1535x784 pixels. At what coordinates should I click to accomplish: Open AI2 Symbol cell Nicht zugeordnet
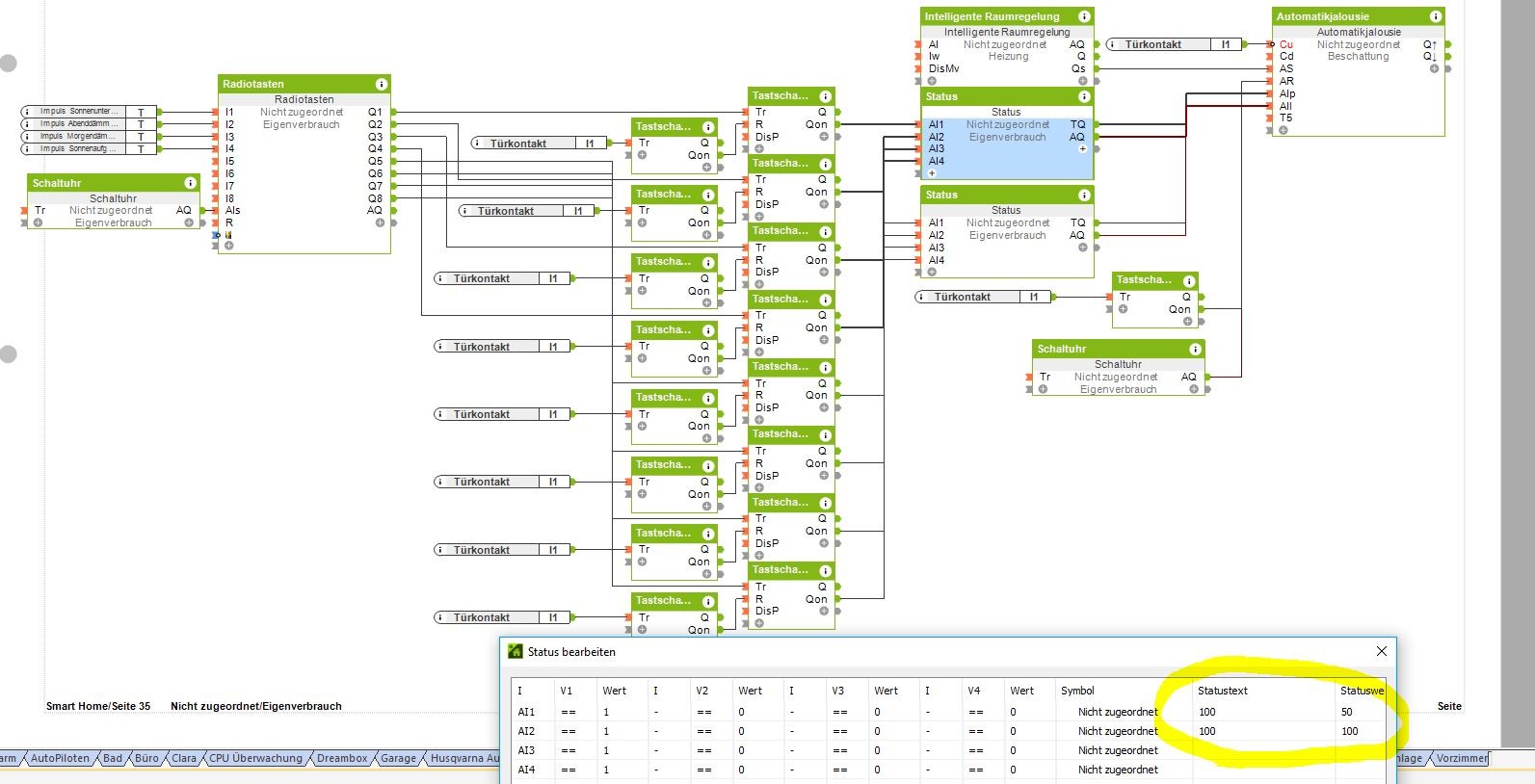[1118, 731]
